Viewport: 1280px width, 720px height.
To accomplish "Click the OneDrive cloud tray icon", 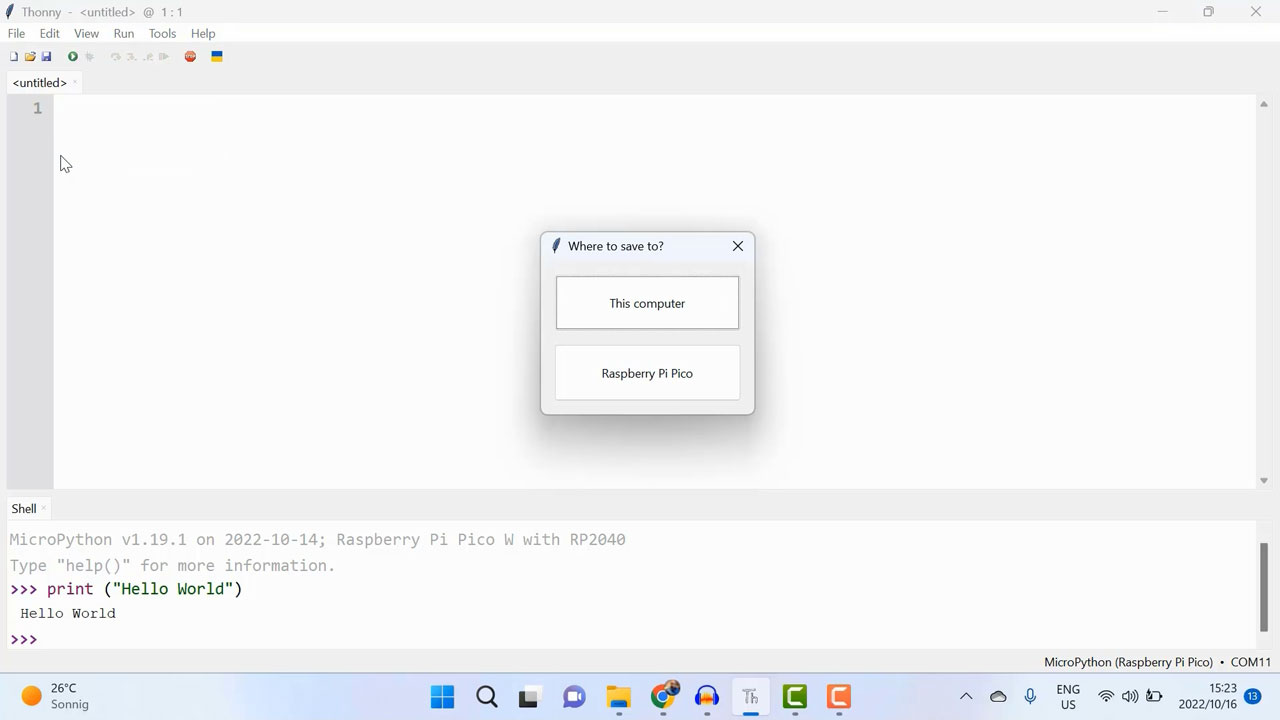I will [998, 697].
